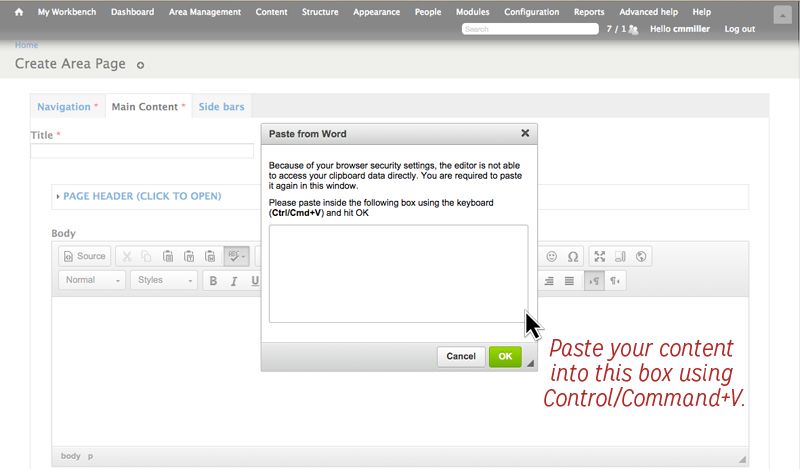Insert a smiley emoticon
Screen dimensions: 800x469
pyautogui.click(x=551, y=256)
